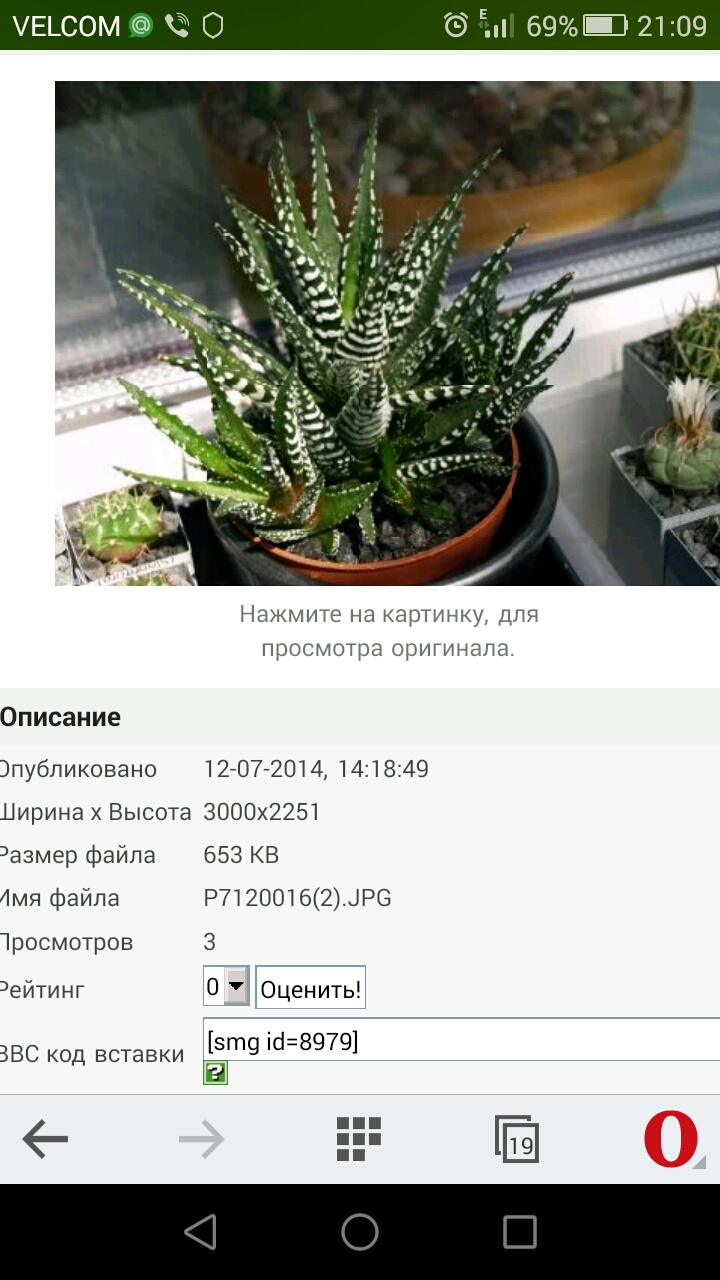Screen dimensions: 720x1280
Task: Open the tabs counter showing 19
Action: tap(517, 1139)
